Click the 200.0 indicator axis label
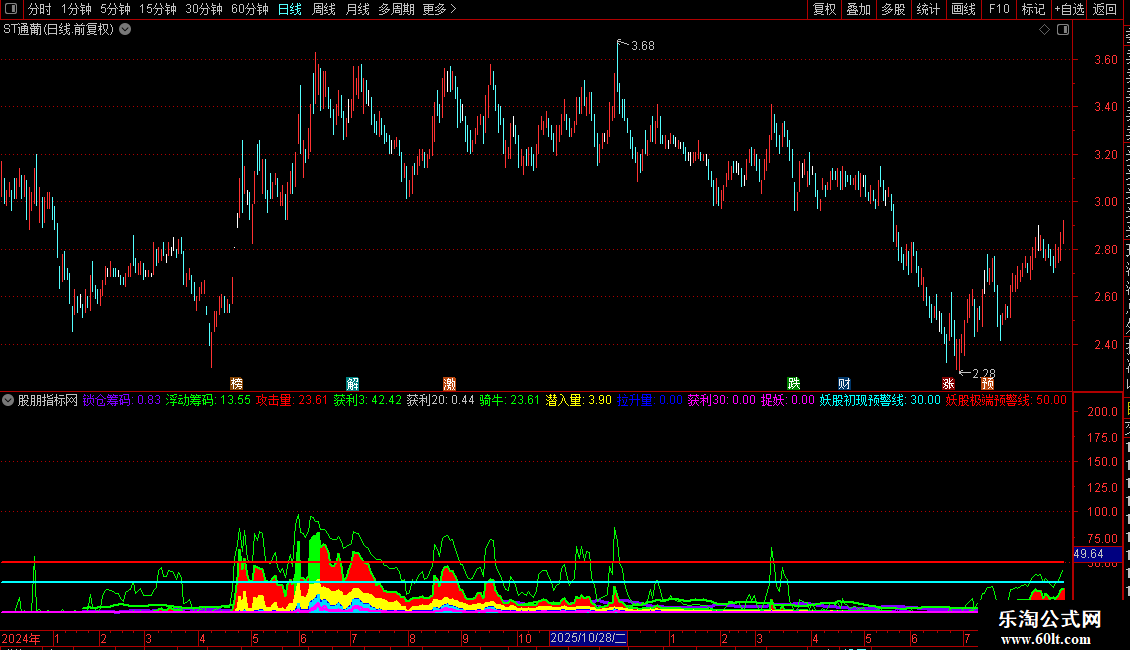 [x=1103, y=411]
